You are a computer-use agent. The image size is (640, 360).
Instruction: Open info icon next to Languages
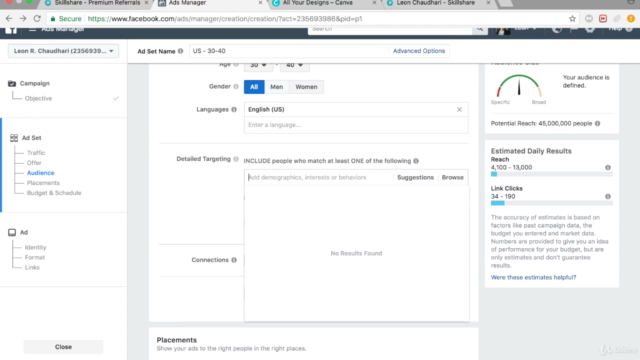[x=233, y=109]
